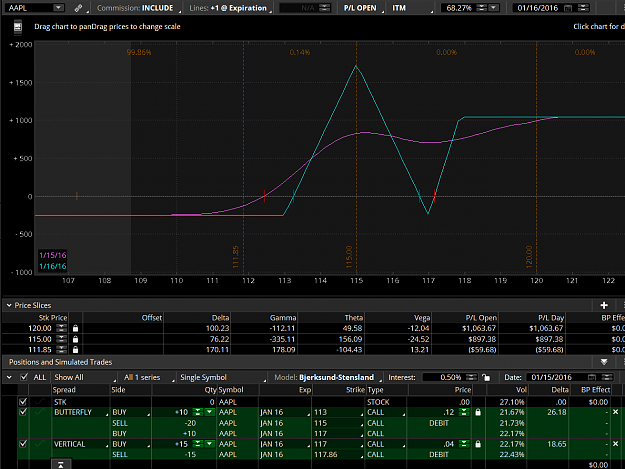This screenshot has width=625, height=469.
Task: Change the butterfly JAN 16 expiration dropdown
Action: point(285,412)
